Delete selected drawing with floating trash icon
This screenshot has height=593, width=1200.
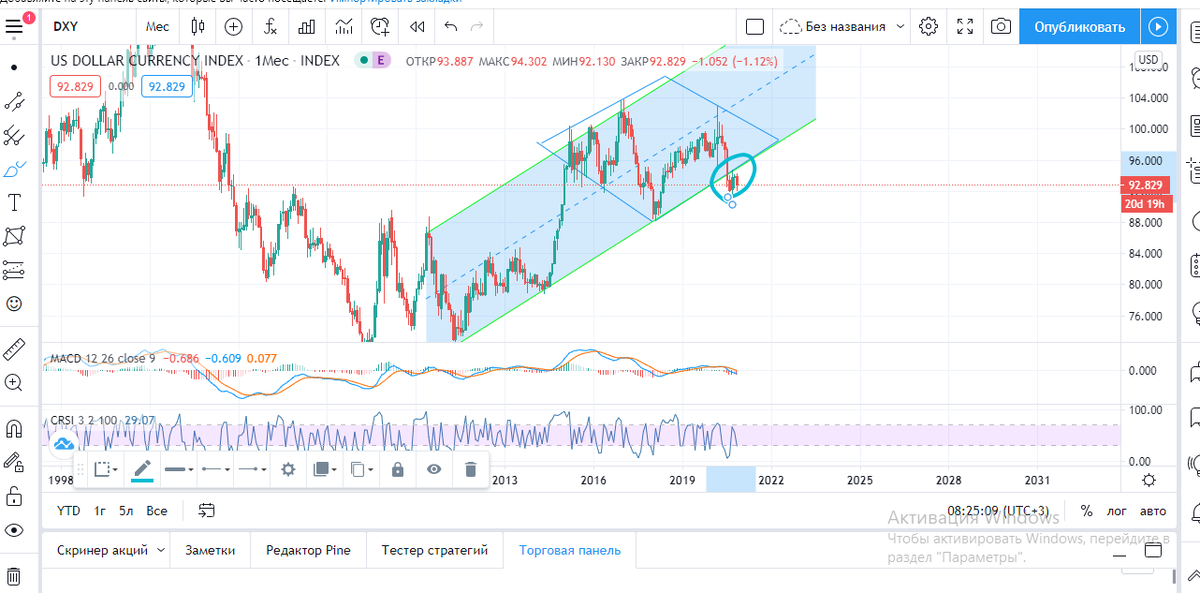pos(470,469)
